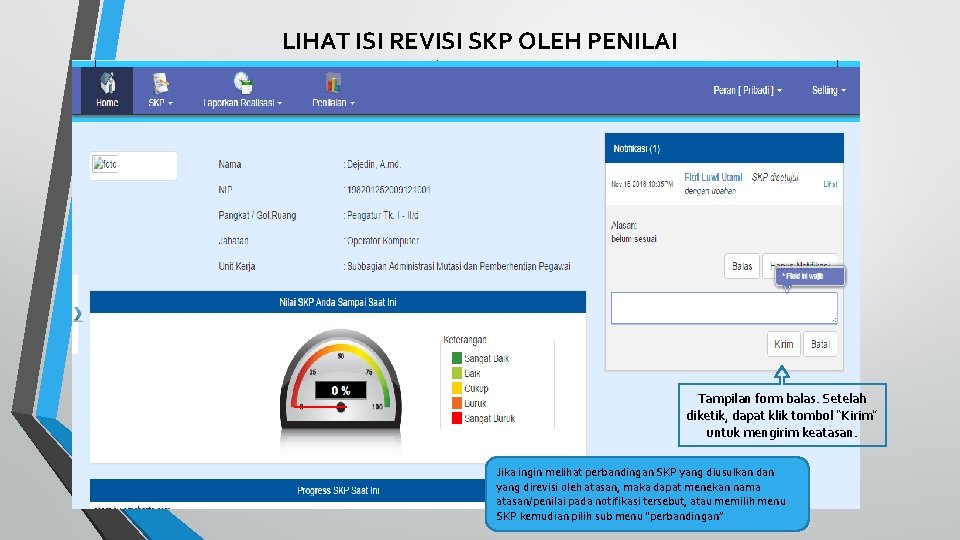Click the Field ini wajib validation tooltip
This screenshot has height=540, width=960.
[x=810, y=276]
